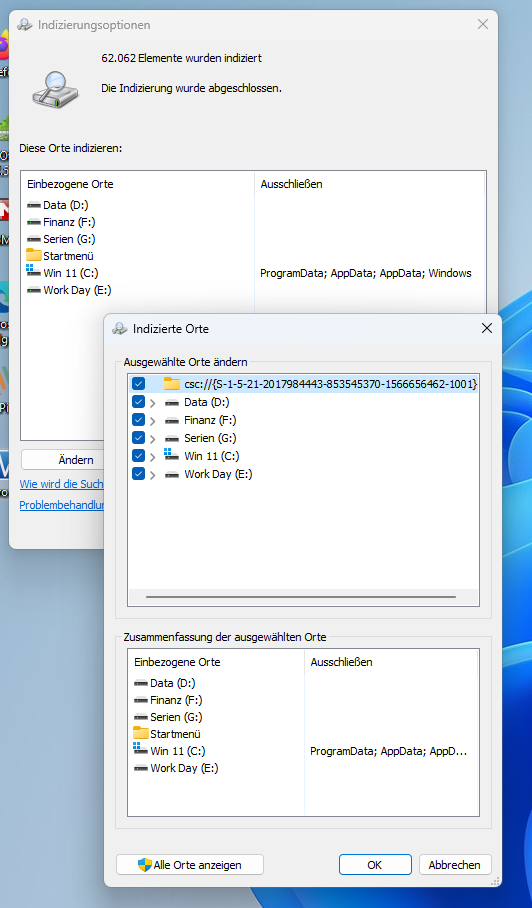Click the Win 11 (C:) drive icon in tree
Image resolution: width=532 pixels, height=908 pixels.
(x=171, y=454)
